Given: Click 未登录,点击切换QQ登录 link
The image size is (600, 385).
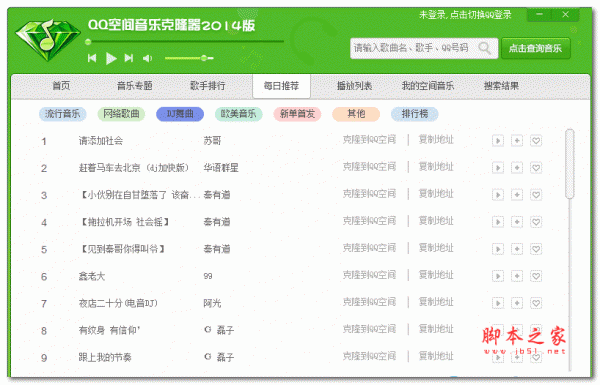Looking at the screenshot, I should coord(465,15).
